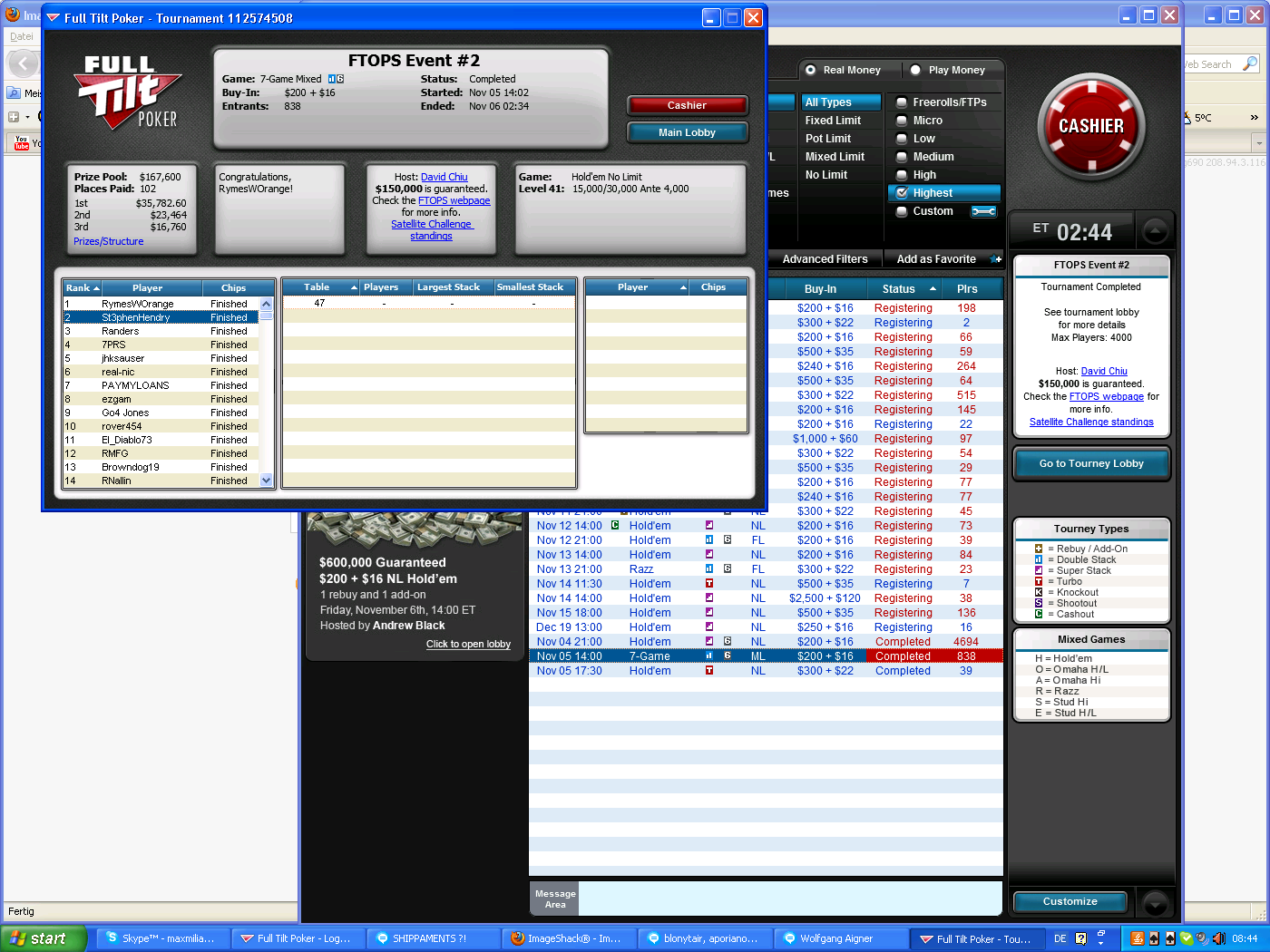Check the Medium stakes filter
Image resolution: width=1270 pixels, height=952 pixels.
tap(902, 157)
